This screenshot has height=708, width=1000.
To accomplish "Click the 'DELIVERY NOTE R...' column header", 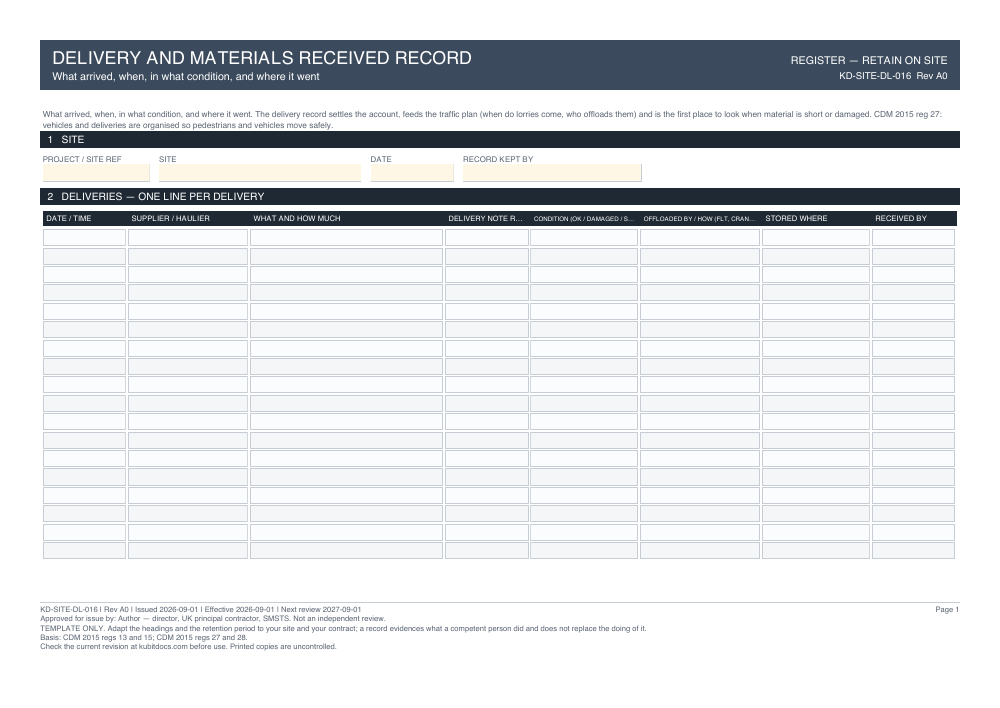I will 485,218.
